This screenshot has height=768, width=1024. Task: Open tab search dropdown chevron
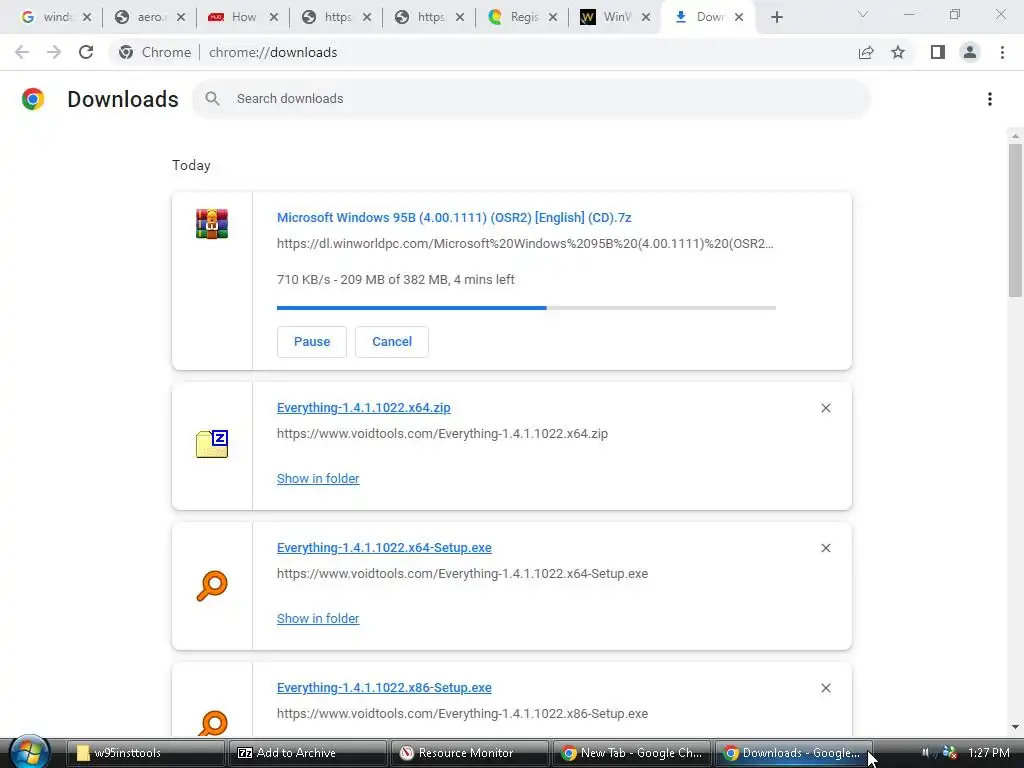pyautogui.click(x=863, y=14)
